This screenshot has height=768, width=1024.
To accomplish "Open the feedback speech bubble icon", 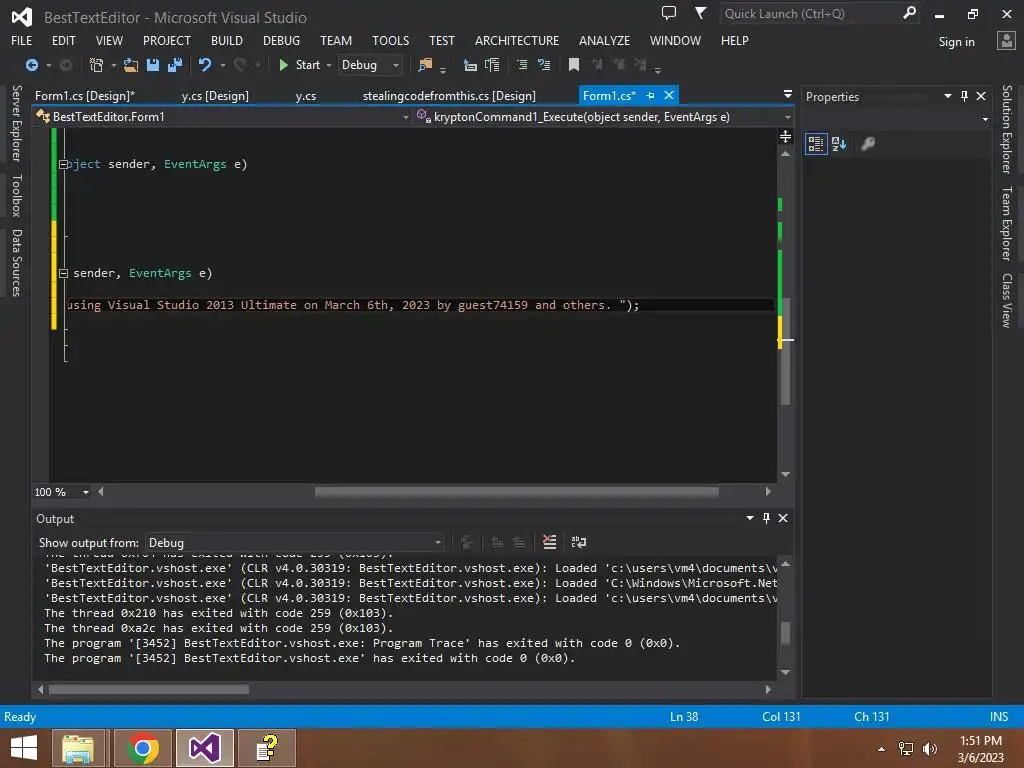I will click(669, 13).
